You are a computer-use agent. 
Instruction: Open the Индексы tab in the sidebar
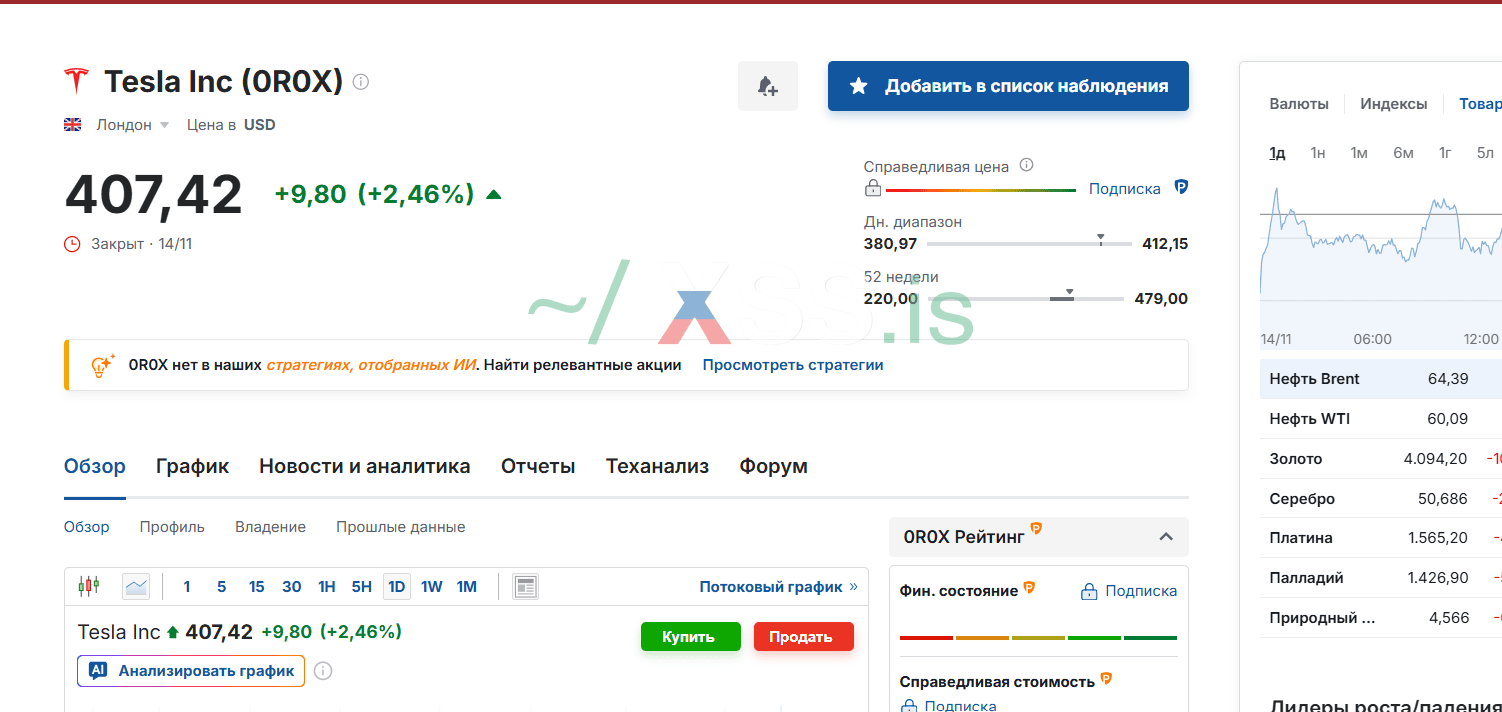pos(1393,103)
